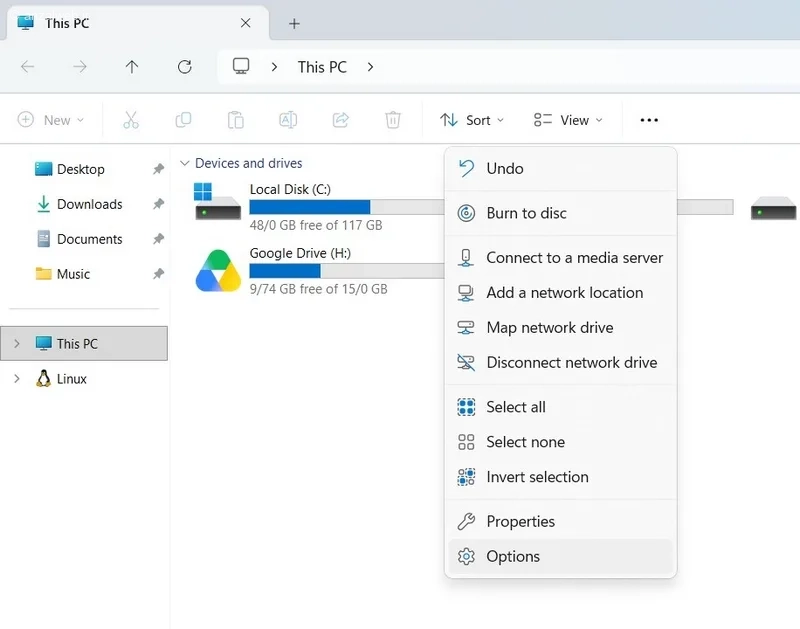800x629 pixels.
Task: Click the Share icon in toolbar
Action: coord(340,120)
